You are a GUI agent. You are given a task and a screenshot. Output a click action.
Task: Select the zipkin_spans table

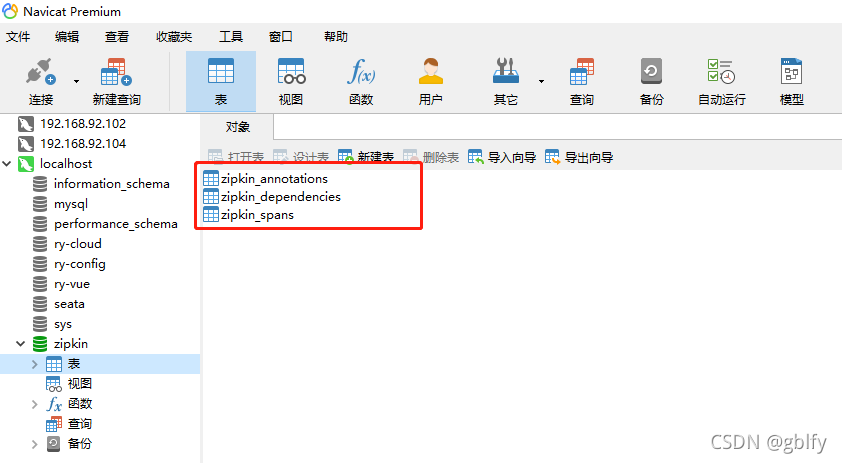point(249,215)
